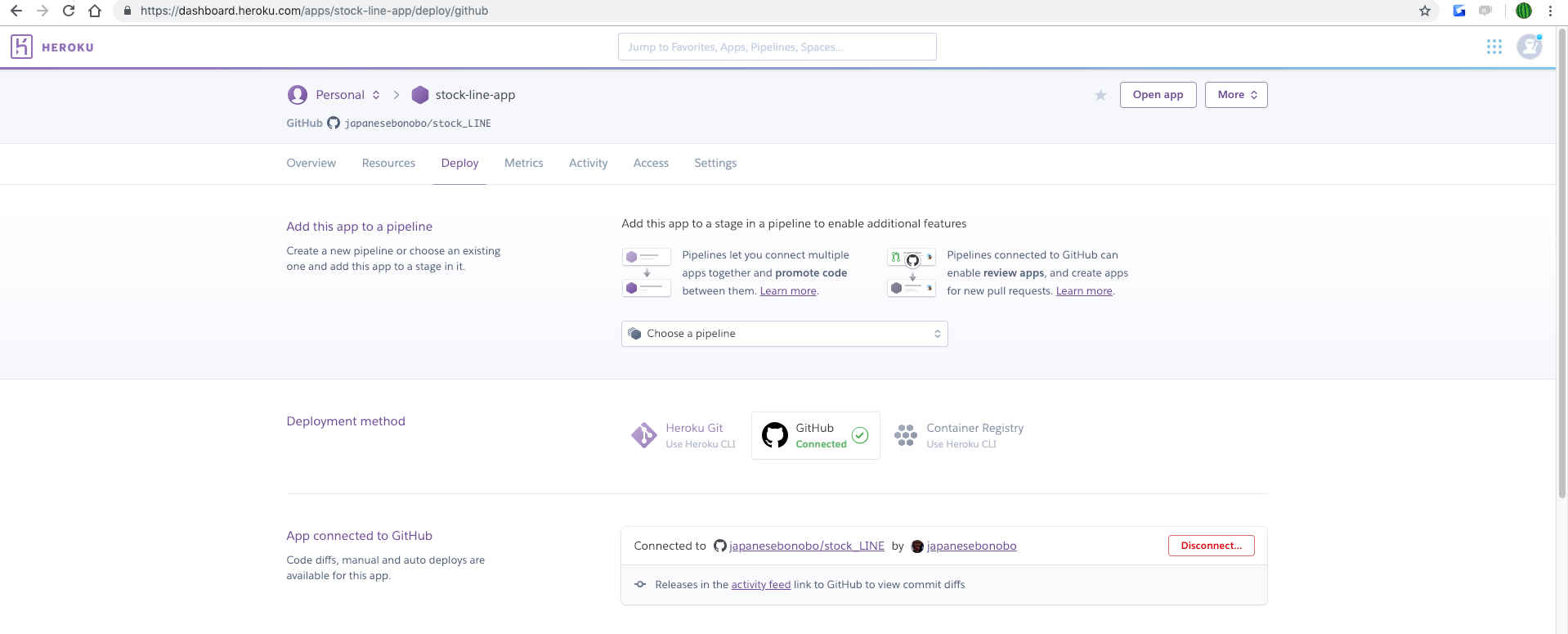The height and width of the screenshot is (634, 1568).
Task: Click the page vertical scrollbar
Action: [1562, 262]
